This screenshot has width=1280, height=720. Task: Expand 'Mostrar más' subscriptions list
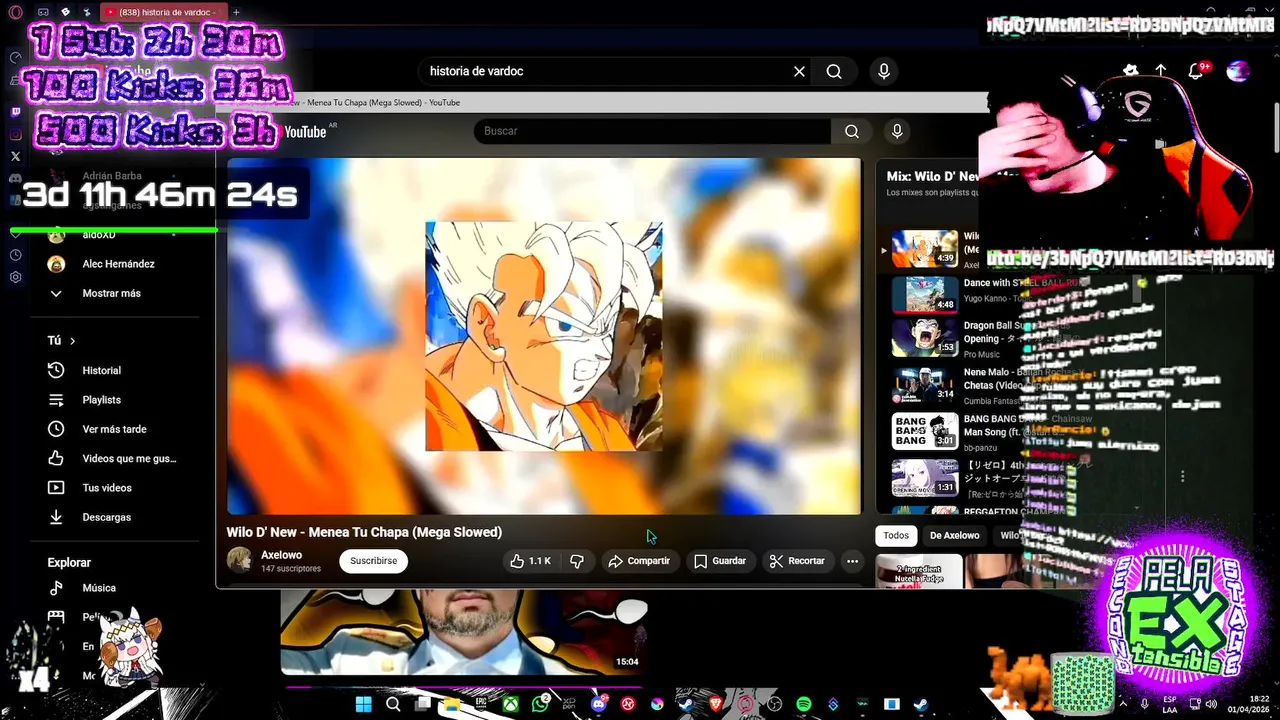112,293
